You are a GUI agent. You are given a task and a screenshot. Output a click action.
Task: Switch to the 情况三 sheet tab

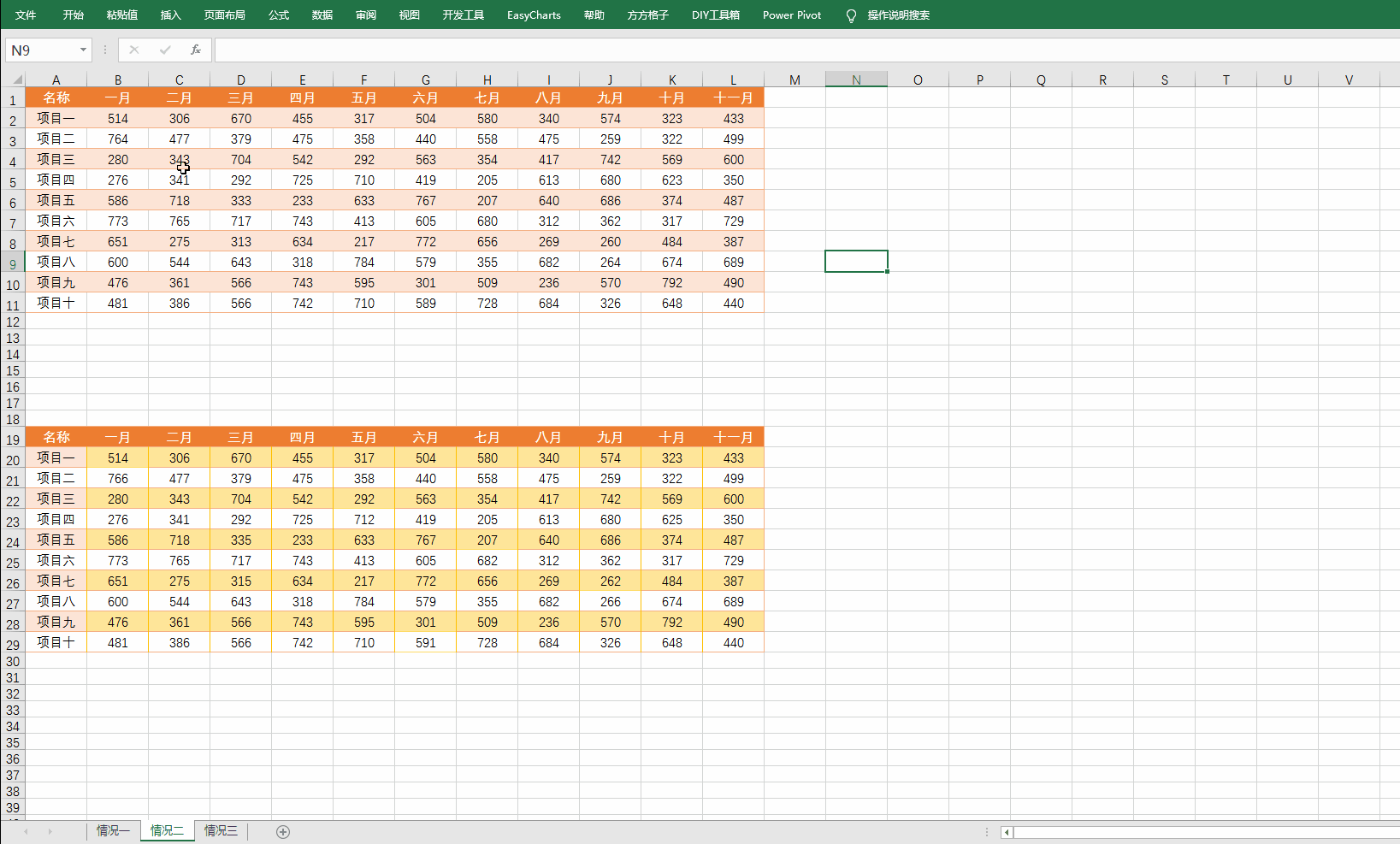tap(221, 830)
